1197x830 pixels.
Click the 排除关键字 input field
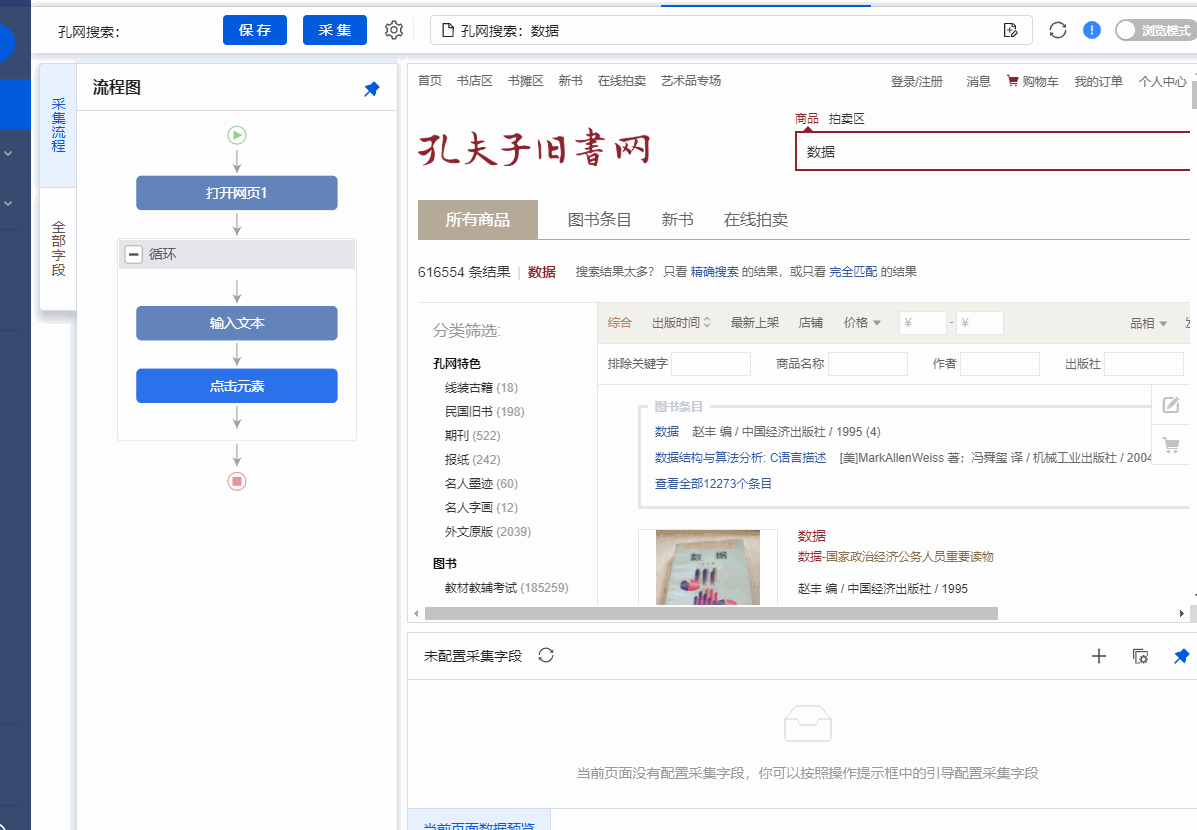[x=711, y=363]
